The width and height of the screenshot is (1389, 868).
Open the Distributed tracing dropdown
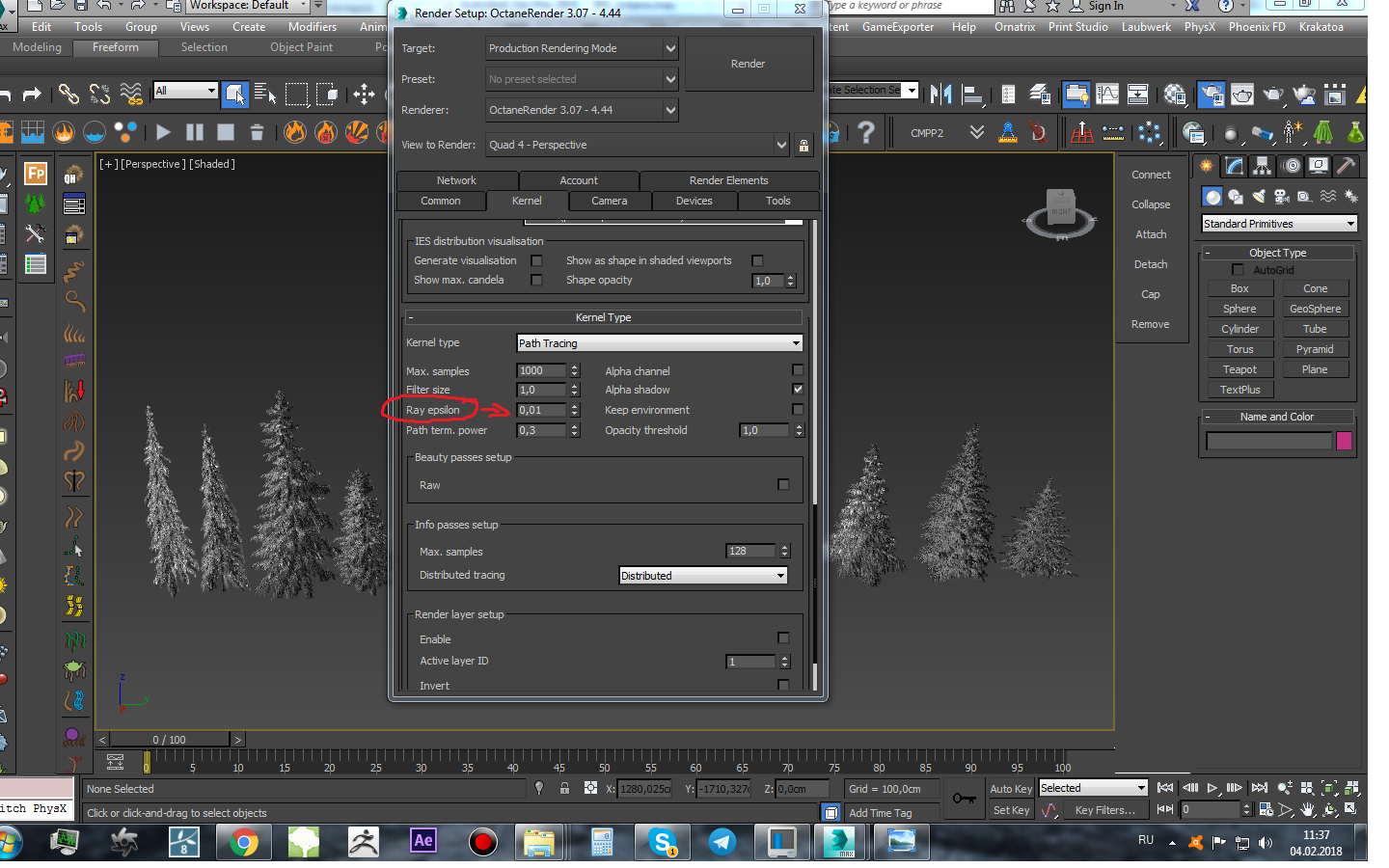pos(703,576)
